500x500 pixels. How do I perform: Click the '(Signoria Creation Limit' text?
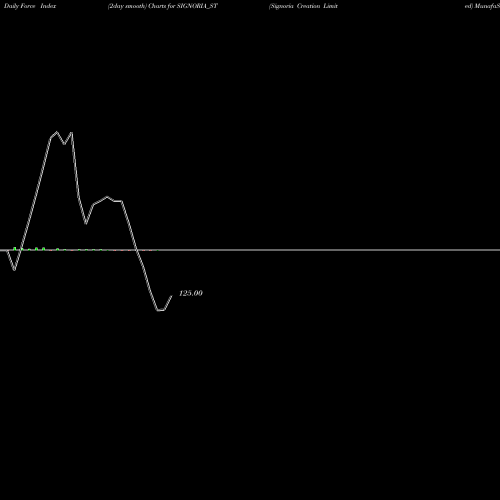click(303, 6)
